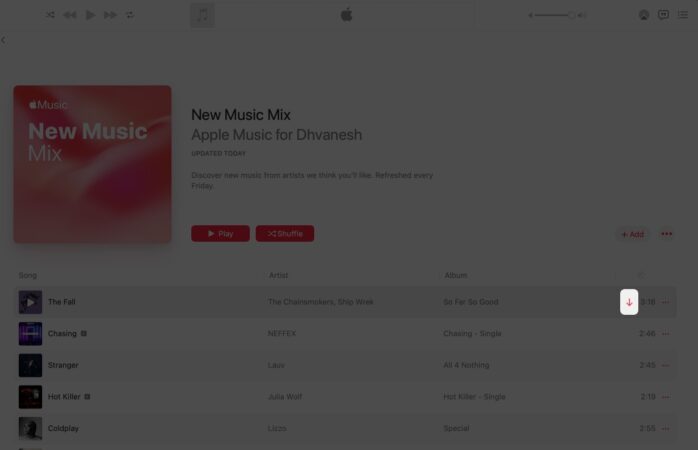
Task: Click the explicit badge next to Chasing
Action: tap(84, 333)
